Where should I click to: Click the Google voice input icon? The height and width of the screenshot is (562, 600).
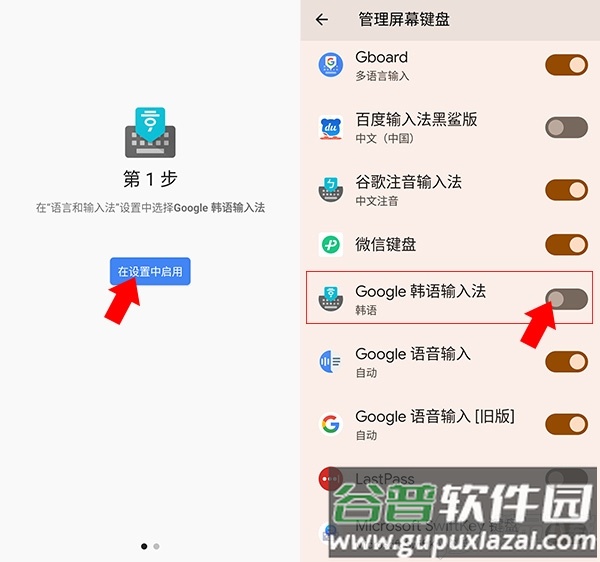coord(331,361)
